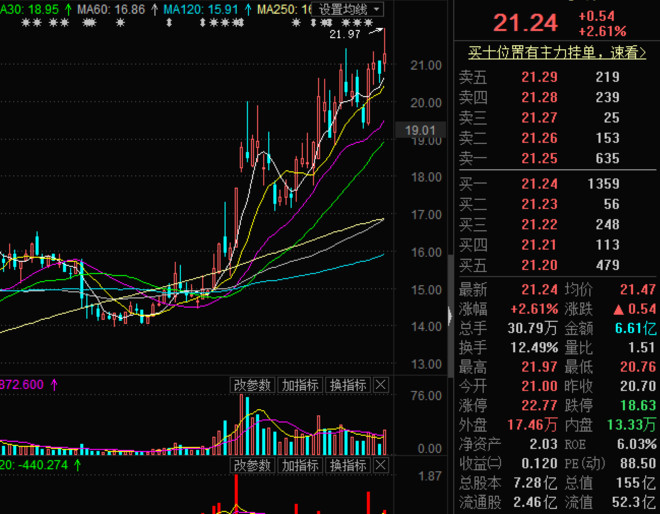Select 买三 price 21.22

539,224
